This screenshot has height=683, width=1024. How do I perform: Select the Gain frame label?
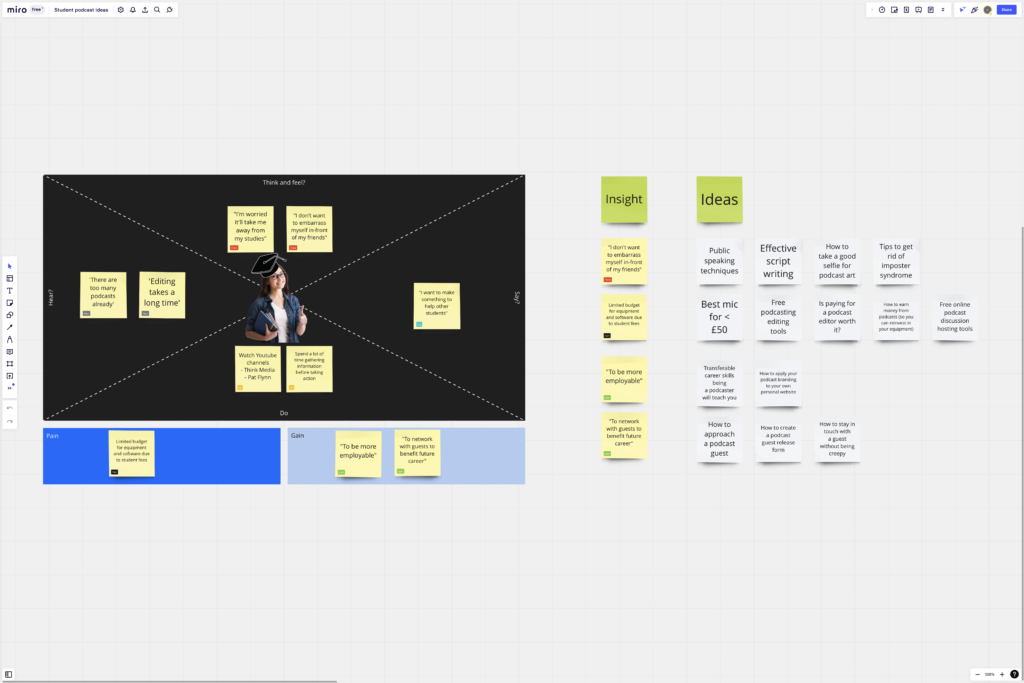point(297,436)
